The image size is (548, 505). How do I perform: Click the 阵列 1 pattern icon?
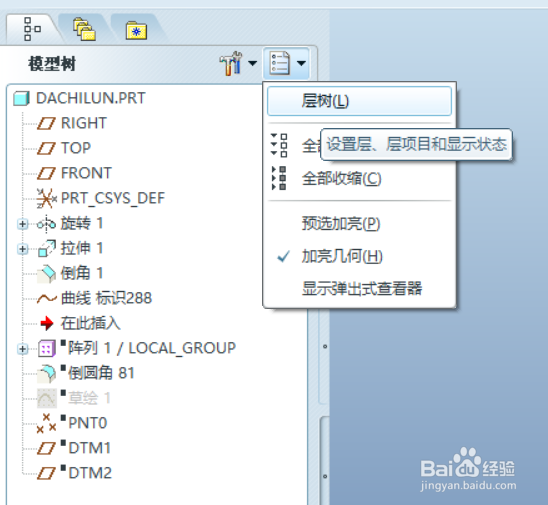pyautogui.click(x=46, y=348)
